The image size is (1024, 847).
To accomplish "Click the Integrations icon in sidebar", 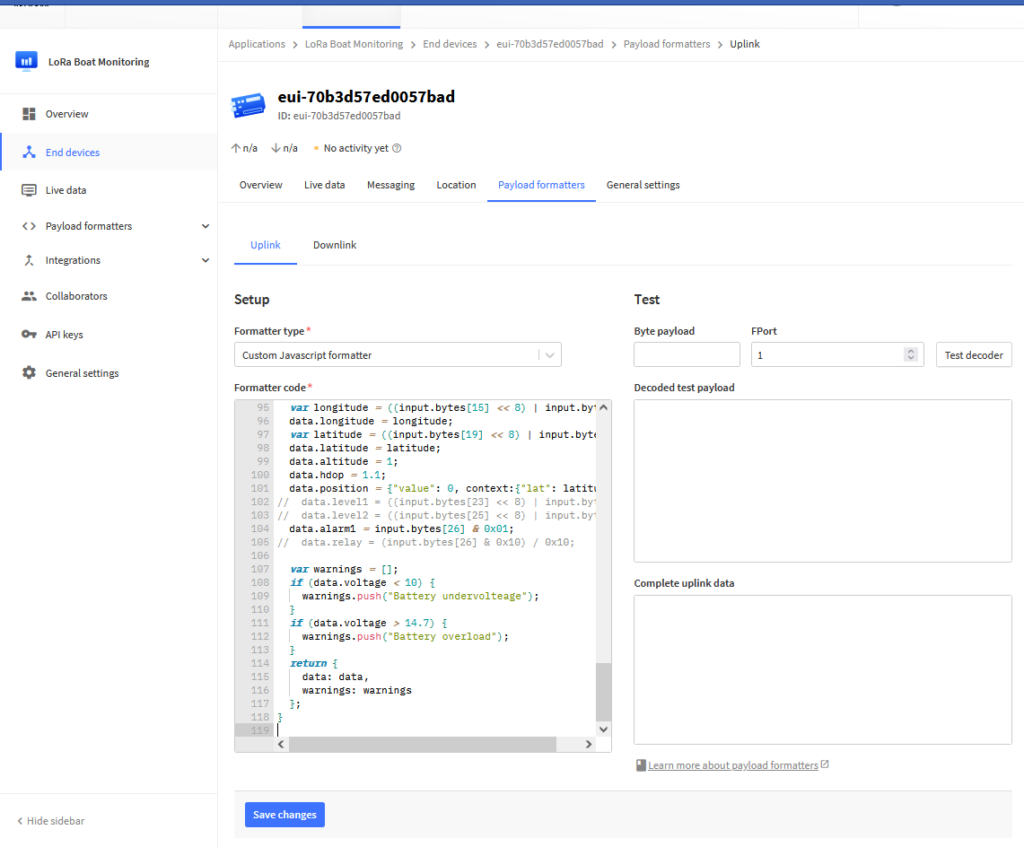I will 29,260.
